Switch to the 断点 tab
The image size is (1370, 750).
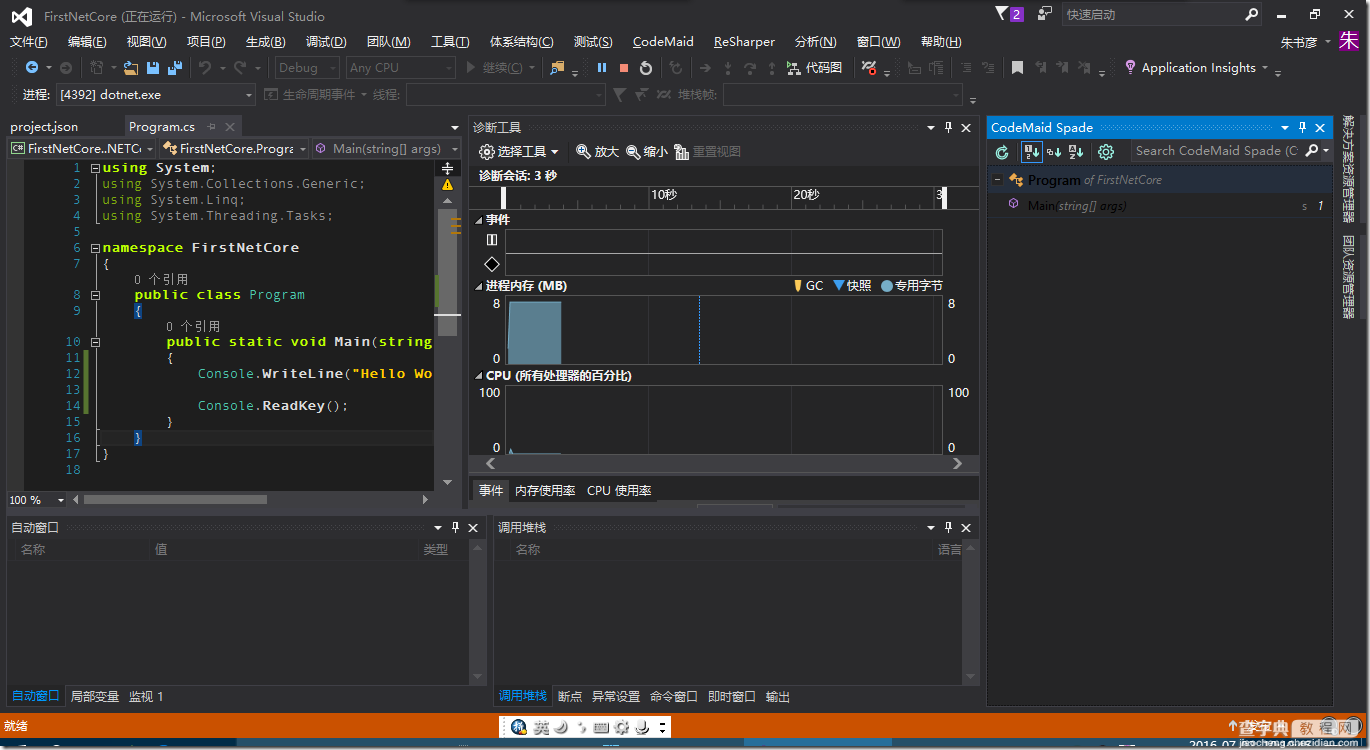(570, 696)
